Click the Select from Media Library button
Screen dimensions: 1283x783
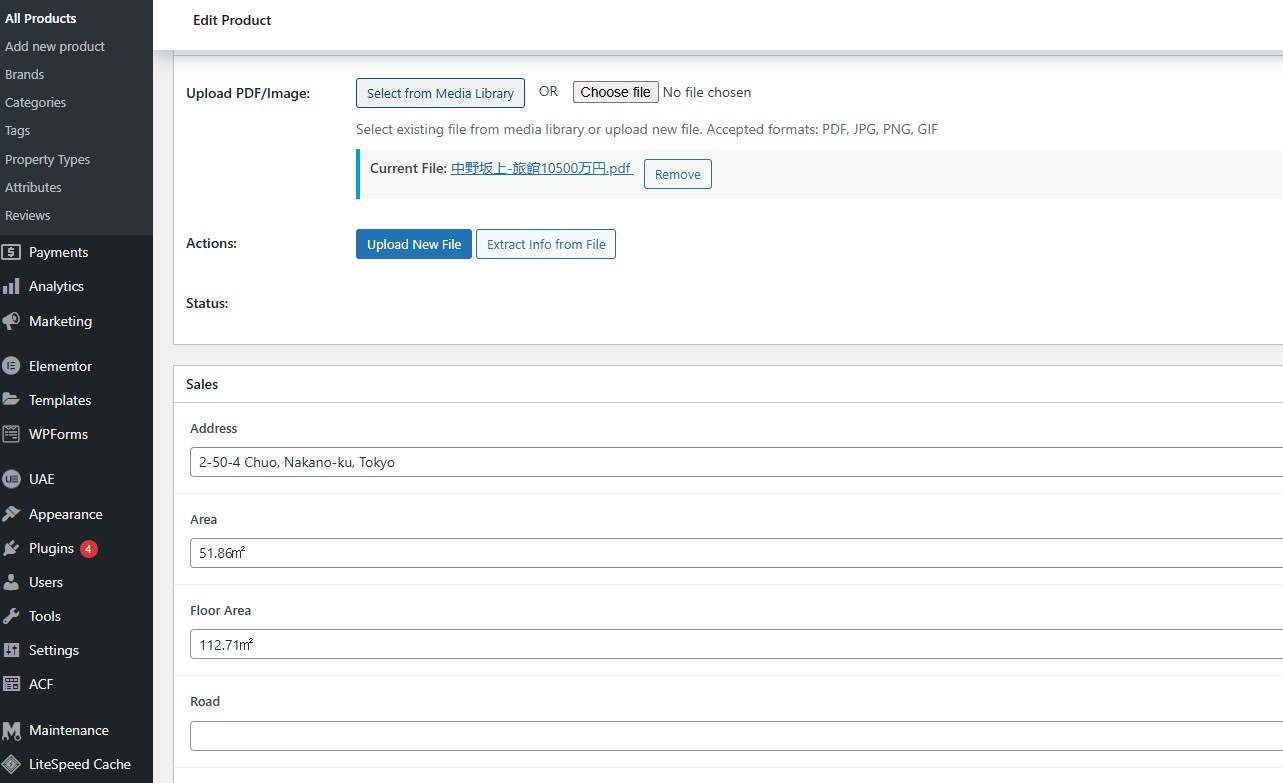(x=440, y=93)
